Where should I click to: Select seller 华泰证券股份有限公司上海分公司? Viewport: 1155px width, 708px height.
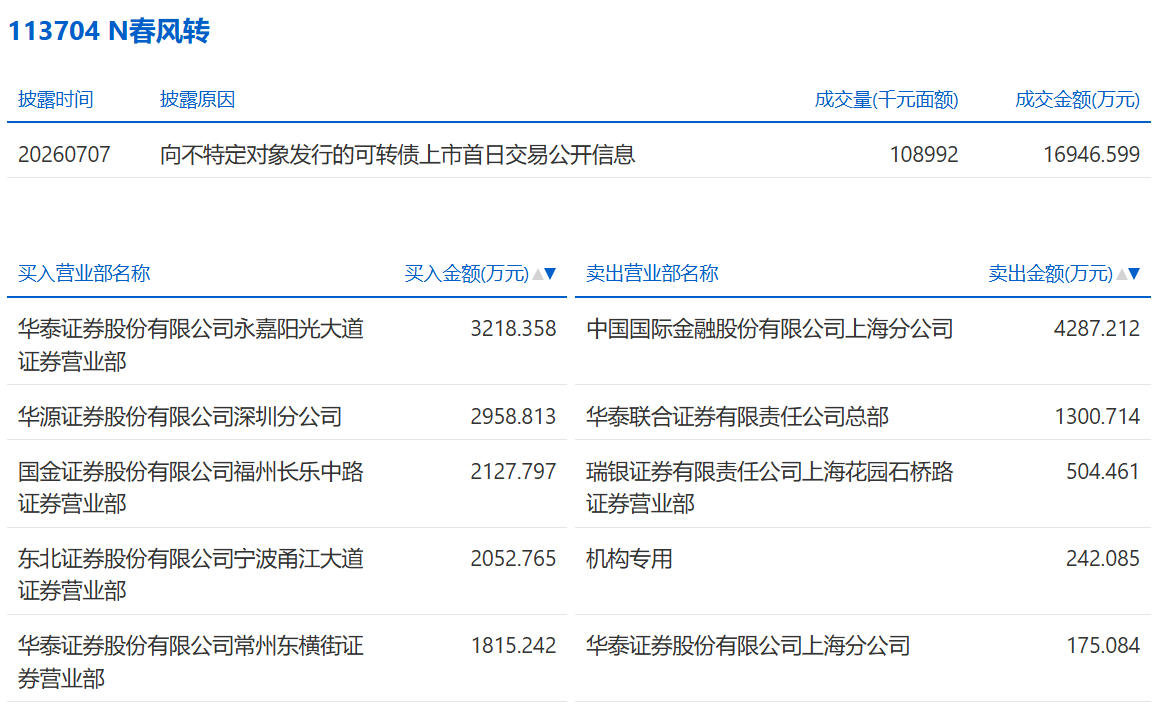point(748,646)
